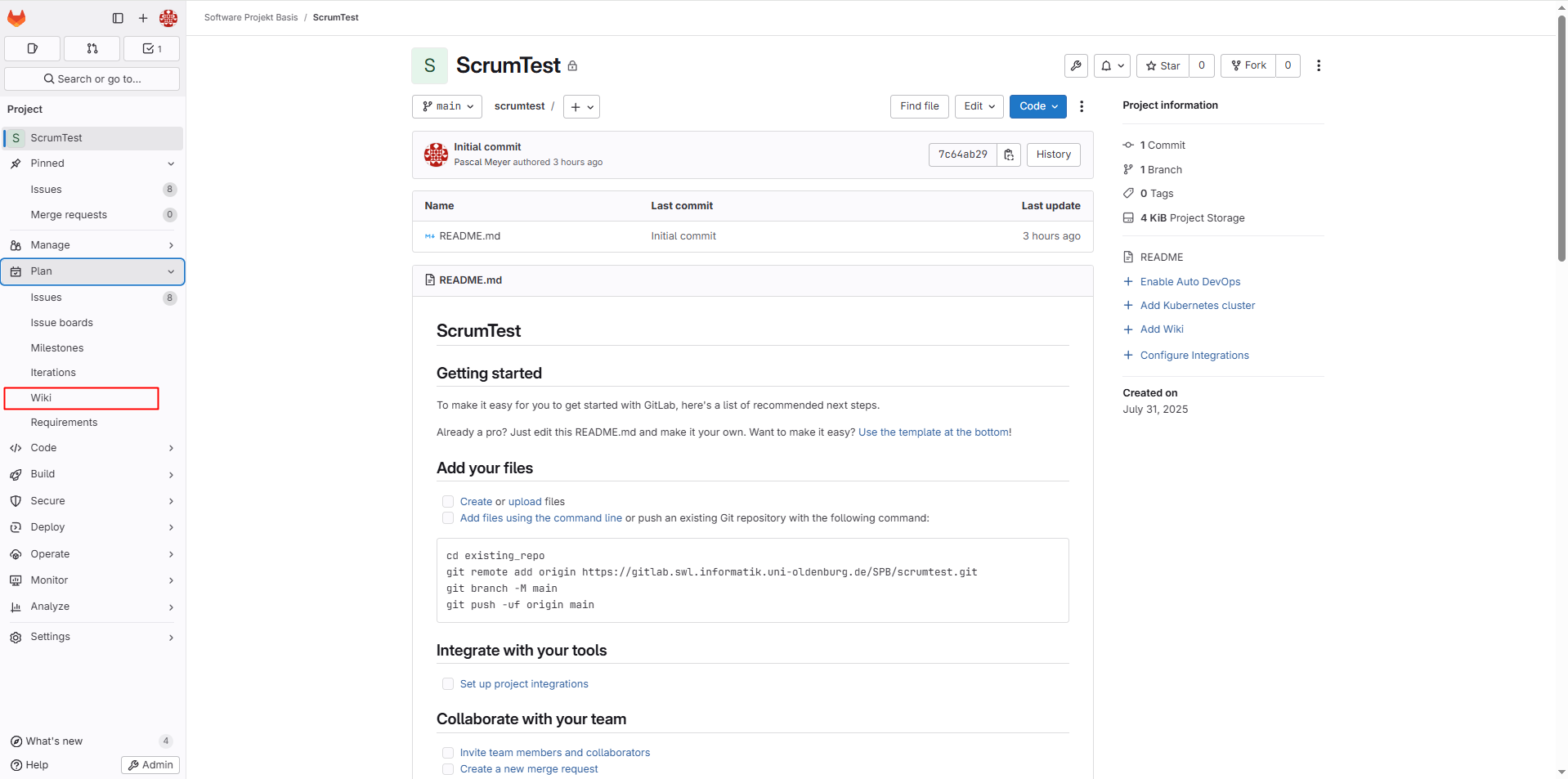The width and height of the screenshot is (1568, 779).
Task: Click the 'Search or go to' field
Action: [92, 79]
